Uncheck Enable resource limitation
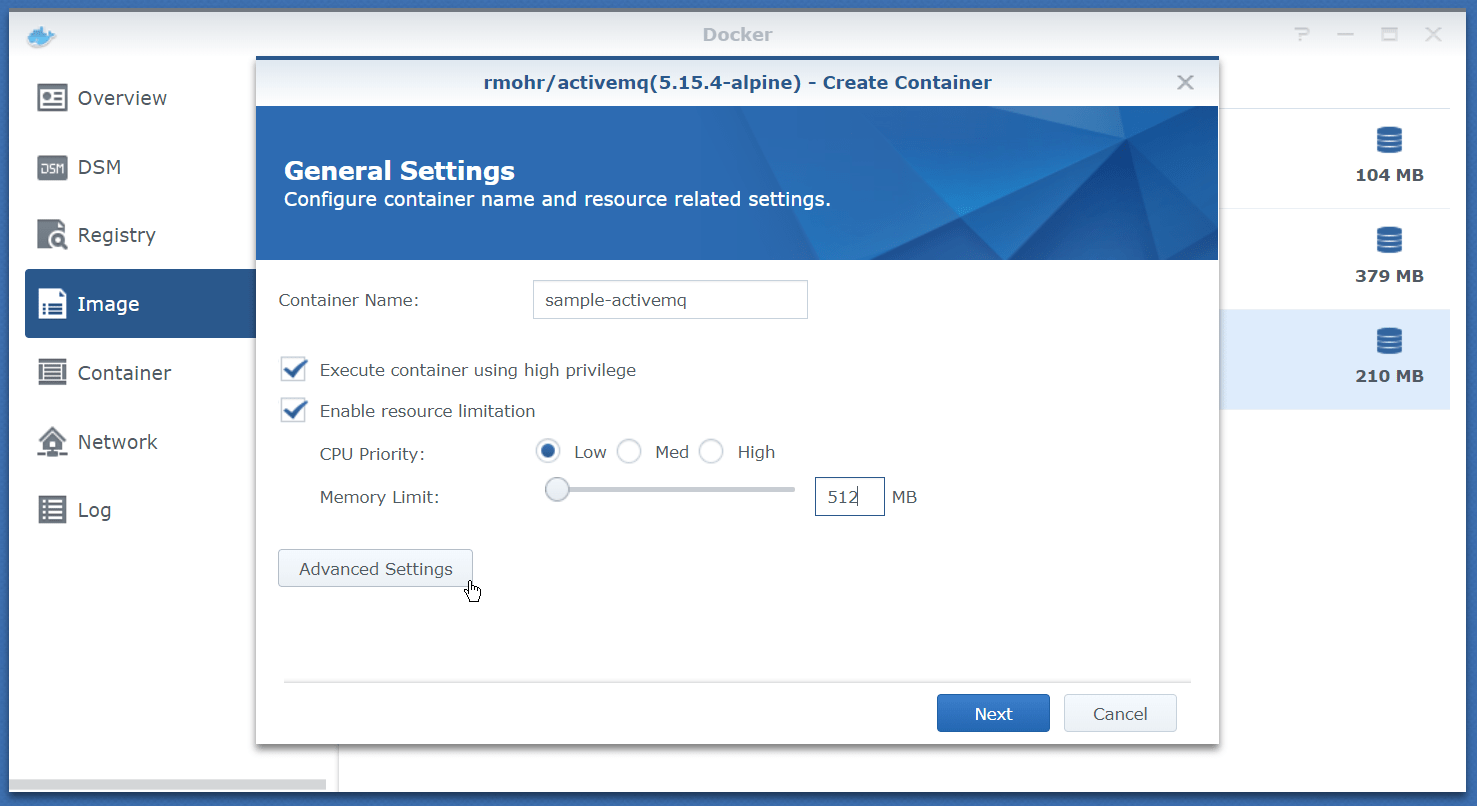1477x806 pixels. [294, 411]
